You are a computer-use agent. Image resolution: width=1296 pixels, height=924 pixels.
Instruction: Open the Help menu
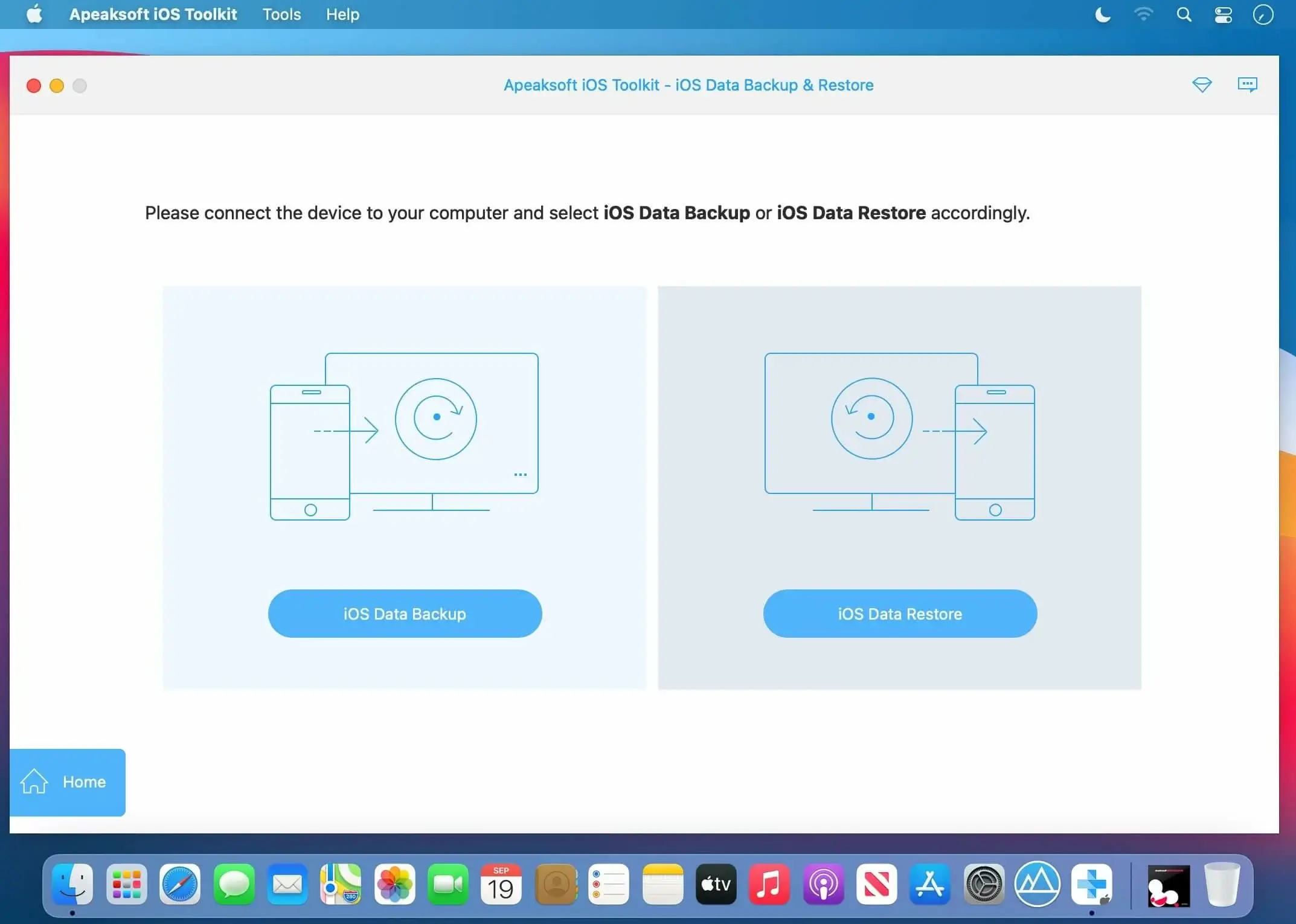pyautogui.click(x=342, y=14)
